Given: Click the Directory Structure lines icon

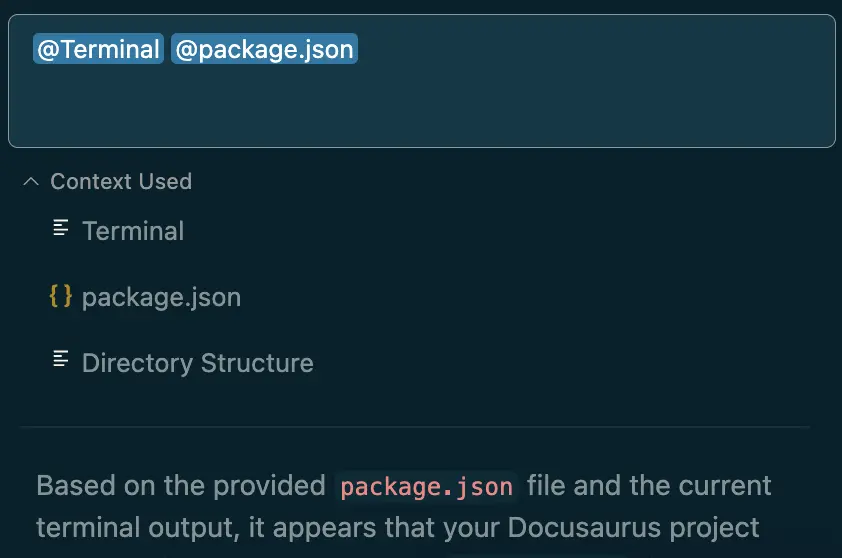Looking at the screenshot, I should pos(61,360).
